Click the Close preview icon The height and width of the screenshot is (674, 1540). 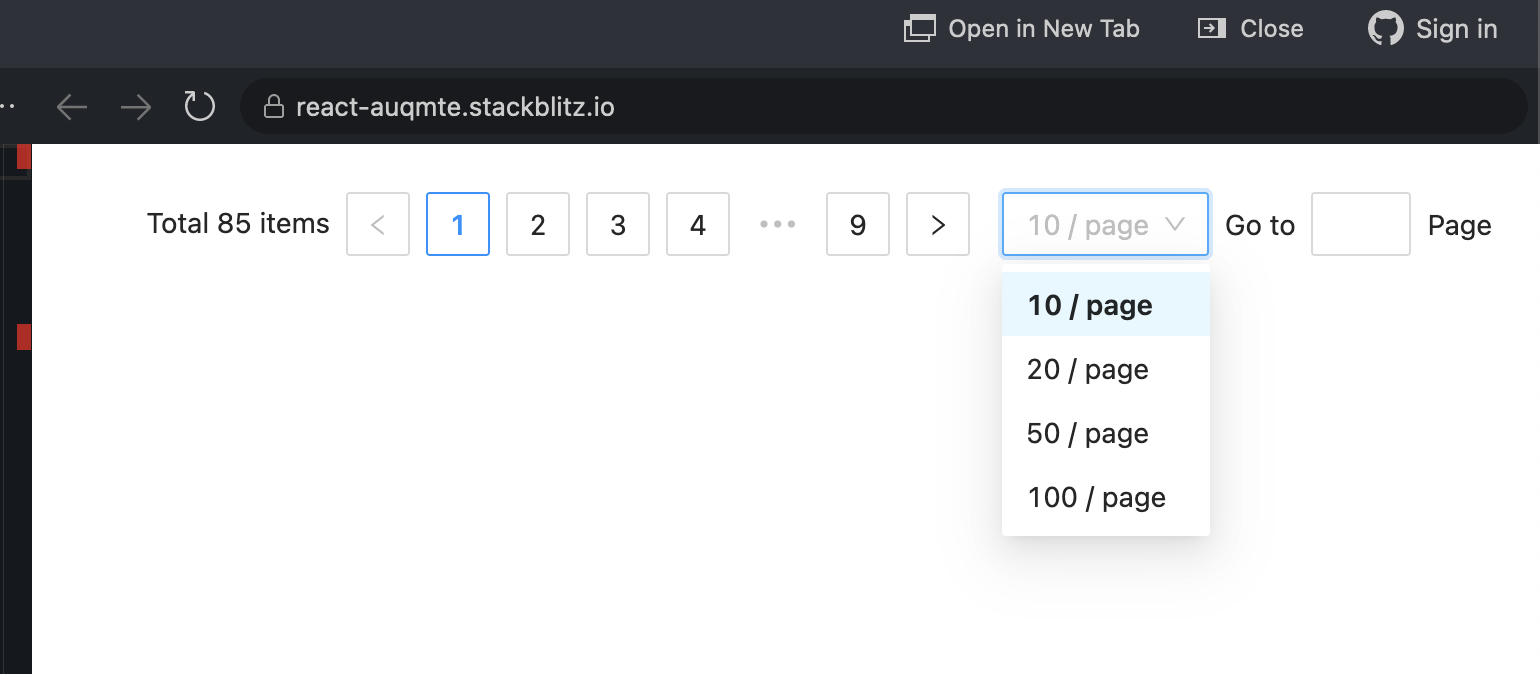tap(1210, 28)
